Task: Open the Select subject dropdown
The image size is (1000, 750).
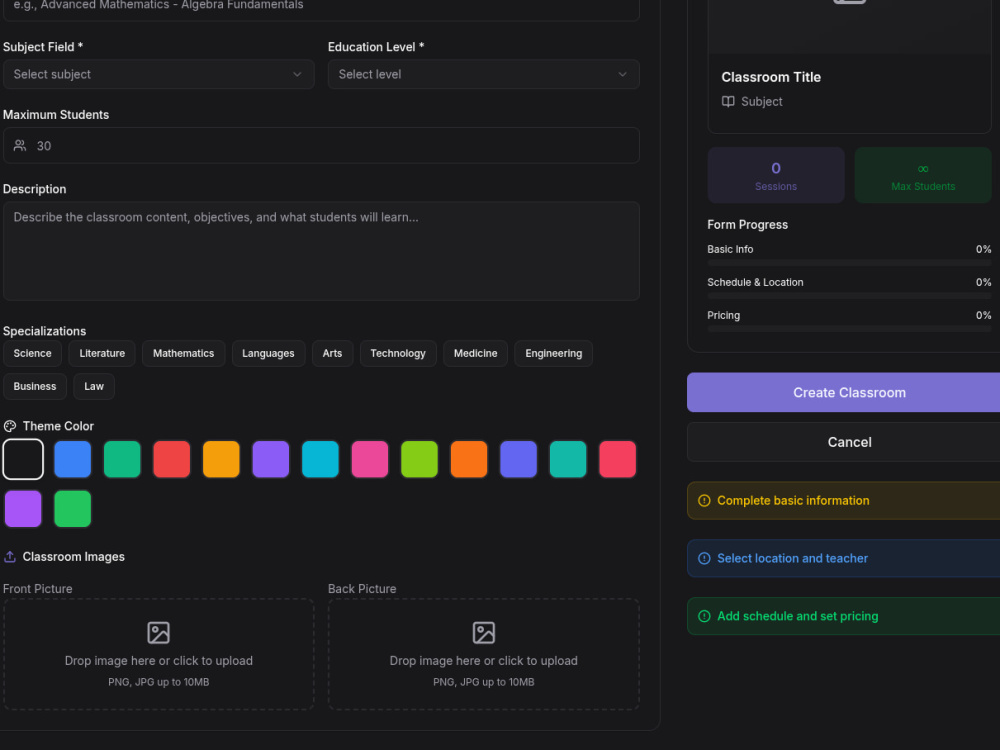Action: click(159, 74)
